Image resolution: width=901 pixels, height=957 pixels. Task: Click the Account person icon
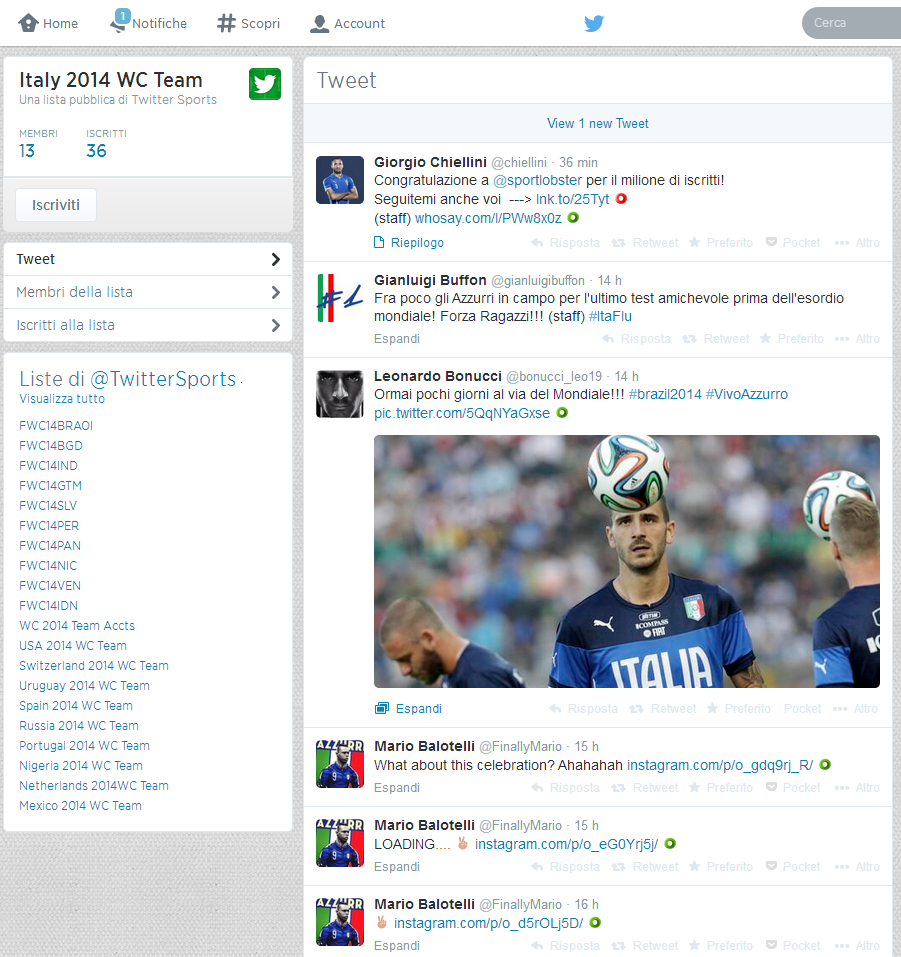coord(319,23)
